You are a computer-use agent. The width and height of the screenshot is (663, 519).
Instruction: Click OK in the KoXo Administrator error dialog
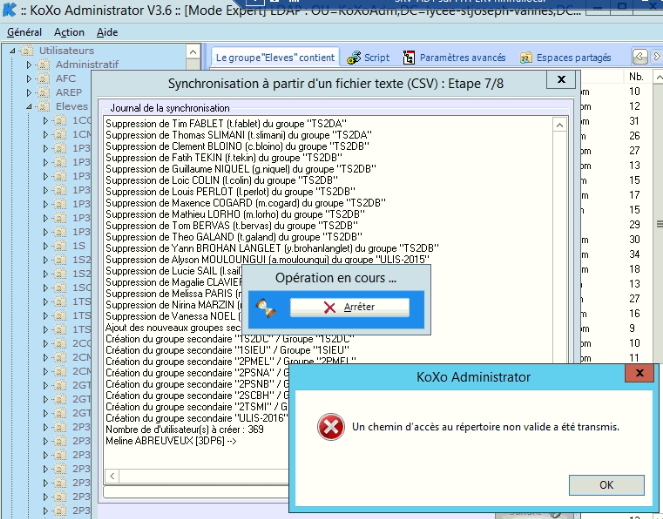(x=606, y=485)
